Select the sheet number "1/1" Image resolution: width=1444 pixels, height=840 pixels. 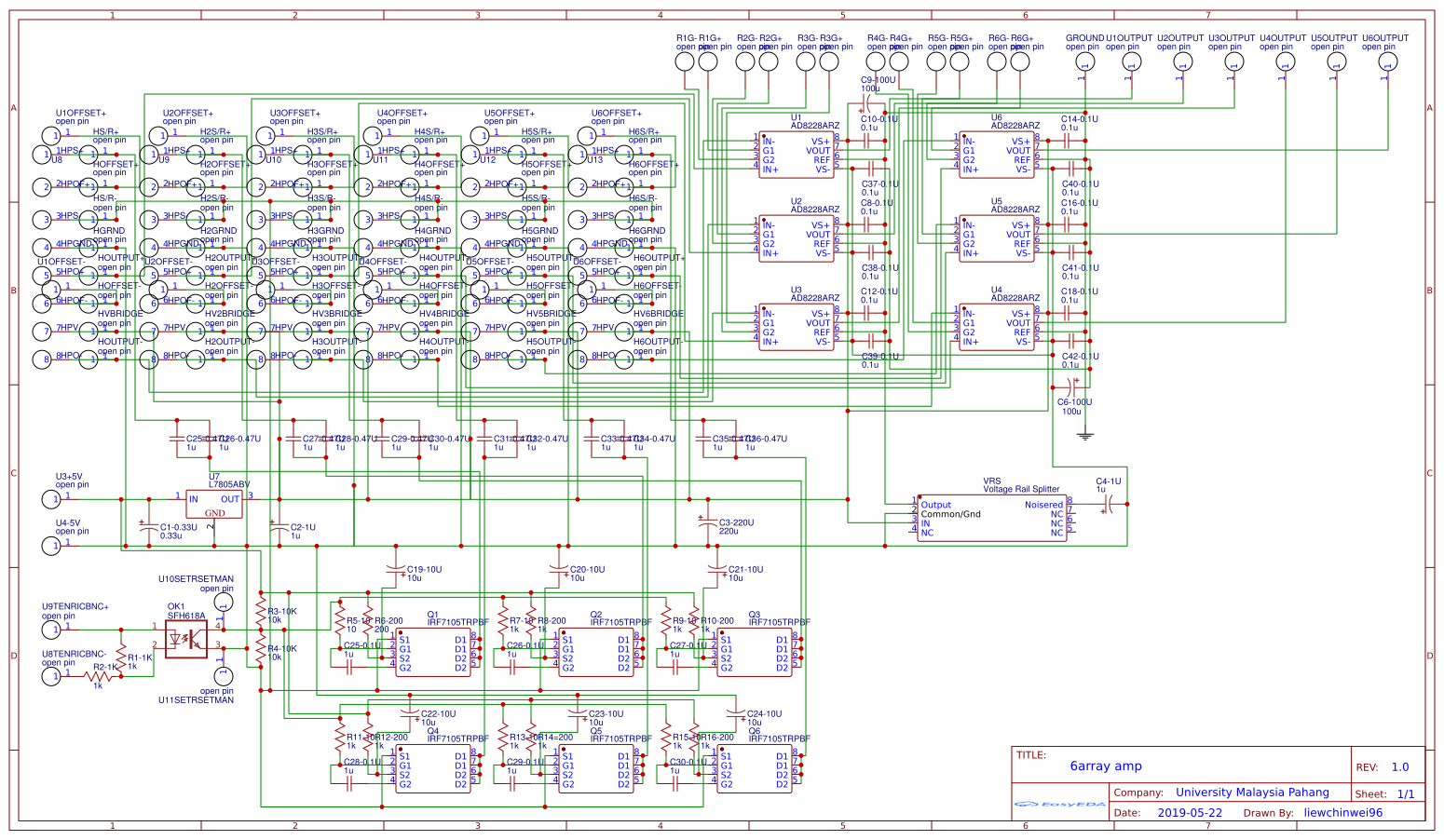pyautogui.click(x=1406, y=794)
